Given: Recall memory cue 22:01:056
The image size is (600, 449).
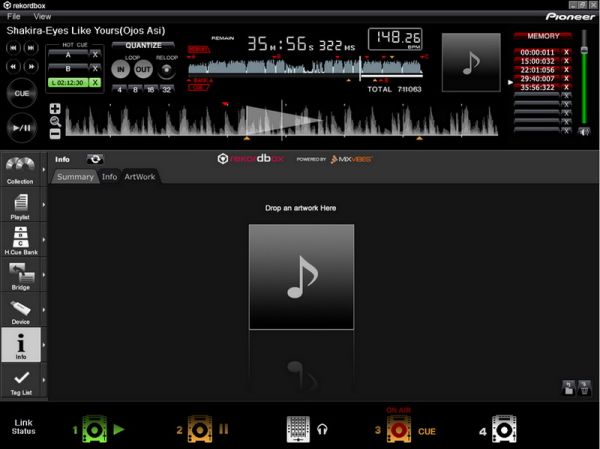Looking at the screenshot, I should click(537, 70).
